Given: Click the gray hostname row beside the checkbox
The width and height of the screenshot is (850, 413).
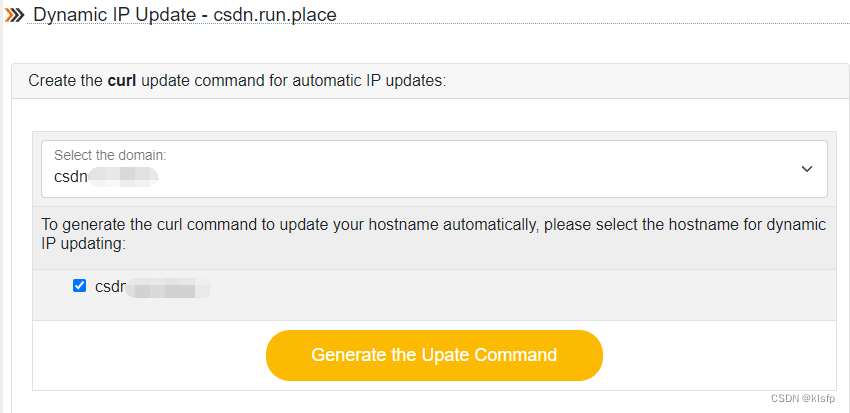Looking at the screenshot, I should (x=434, y=295).
